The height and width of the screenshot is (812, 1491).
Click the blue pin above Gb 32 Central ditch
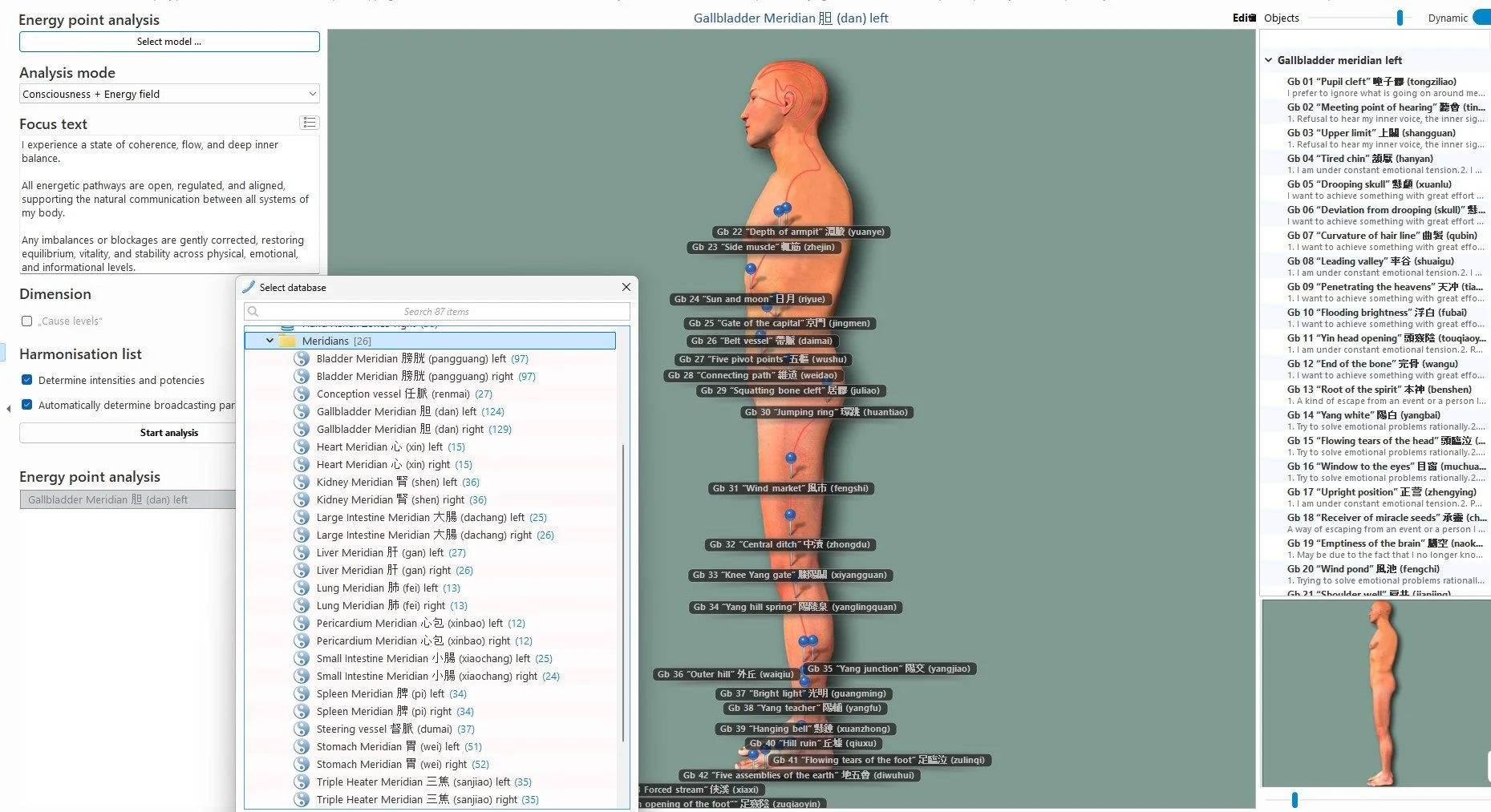790,515
